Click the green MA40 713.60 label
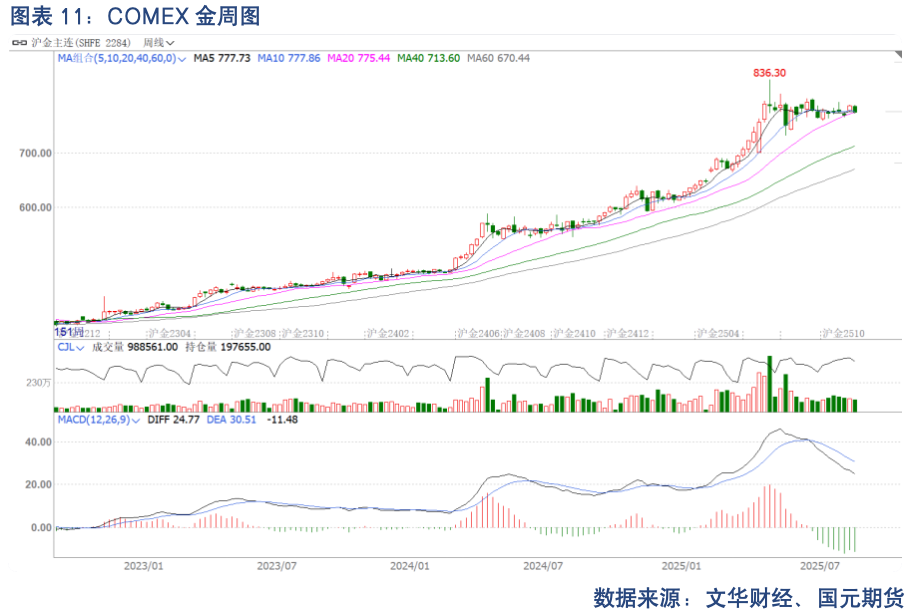Screen dimensions: 920x616 click(429, 59)
